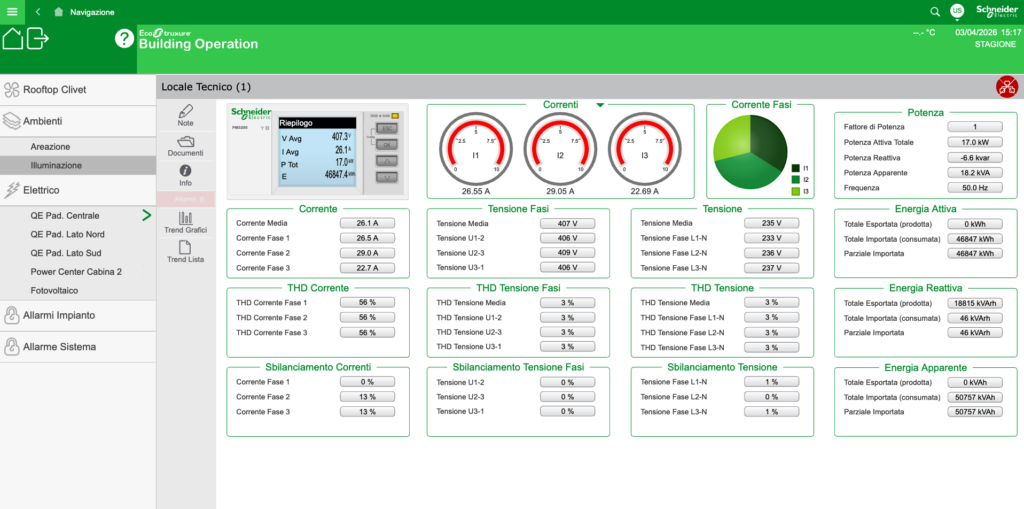Click the search magnifier icon
Image resolution: width=1024 pixels, height=509 pixels.
click(x=935, y=12)
